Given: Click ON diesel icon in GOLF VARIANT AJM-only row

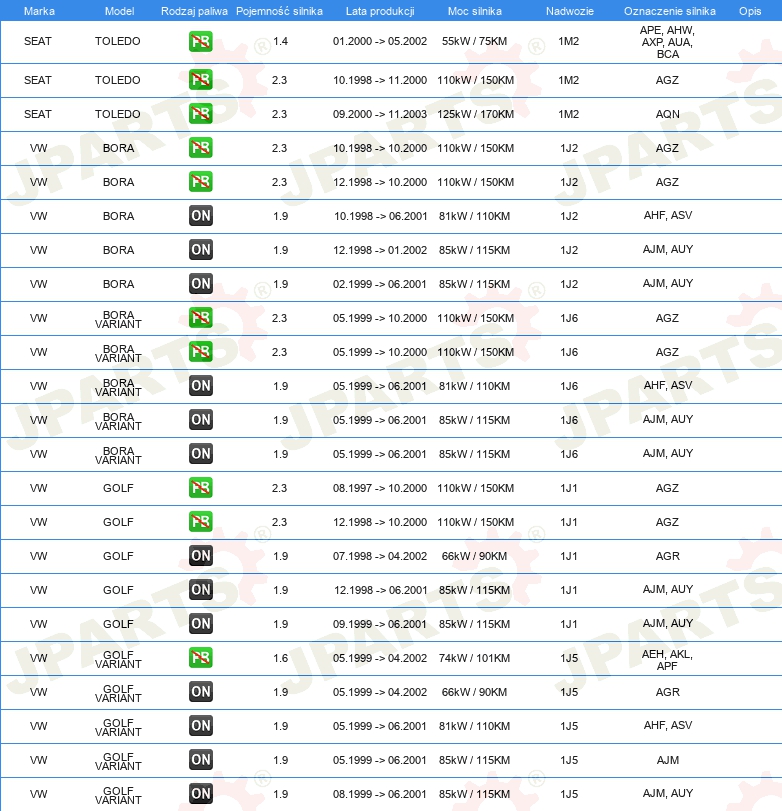Looking at the screenshot, I should click(201, 760).
